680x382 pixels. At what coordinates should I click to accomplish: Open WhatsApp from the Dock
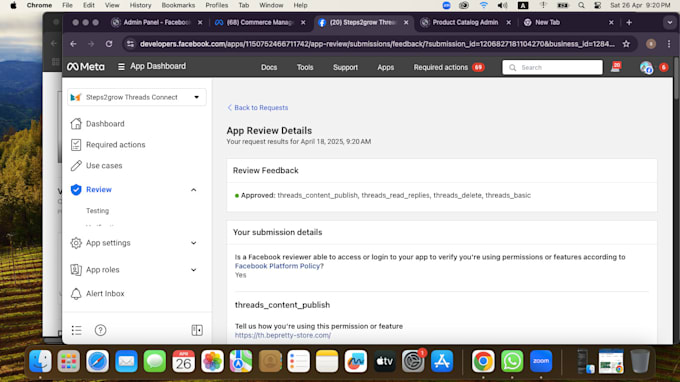[512, 361]
